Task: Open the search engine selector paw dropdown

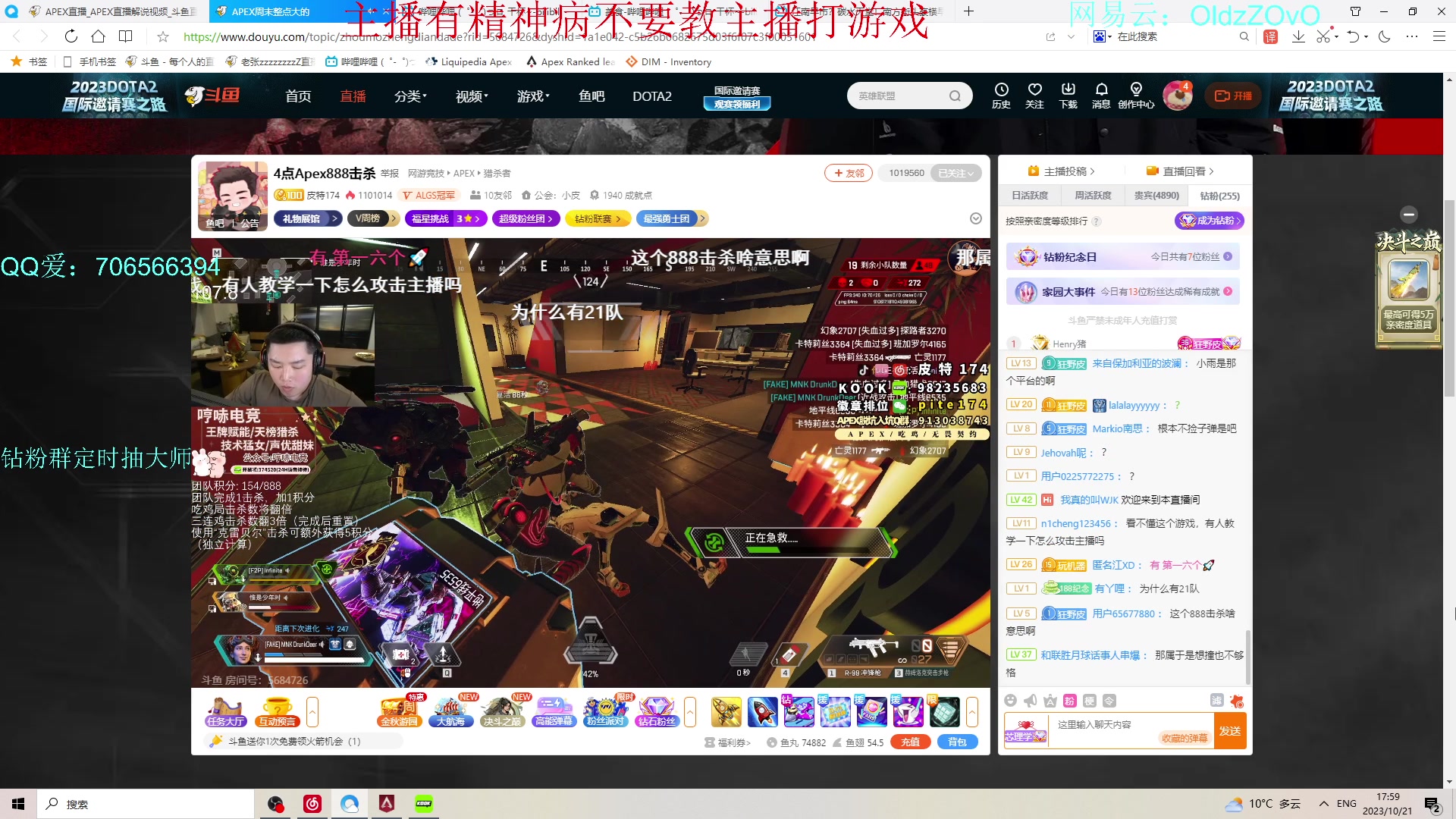Action: [x=1102, y=36]
